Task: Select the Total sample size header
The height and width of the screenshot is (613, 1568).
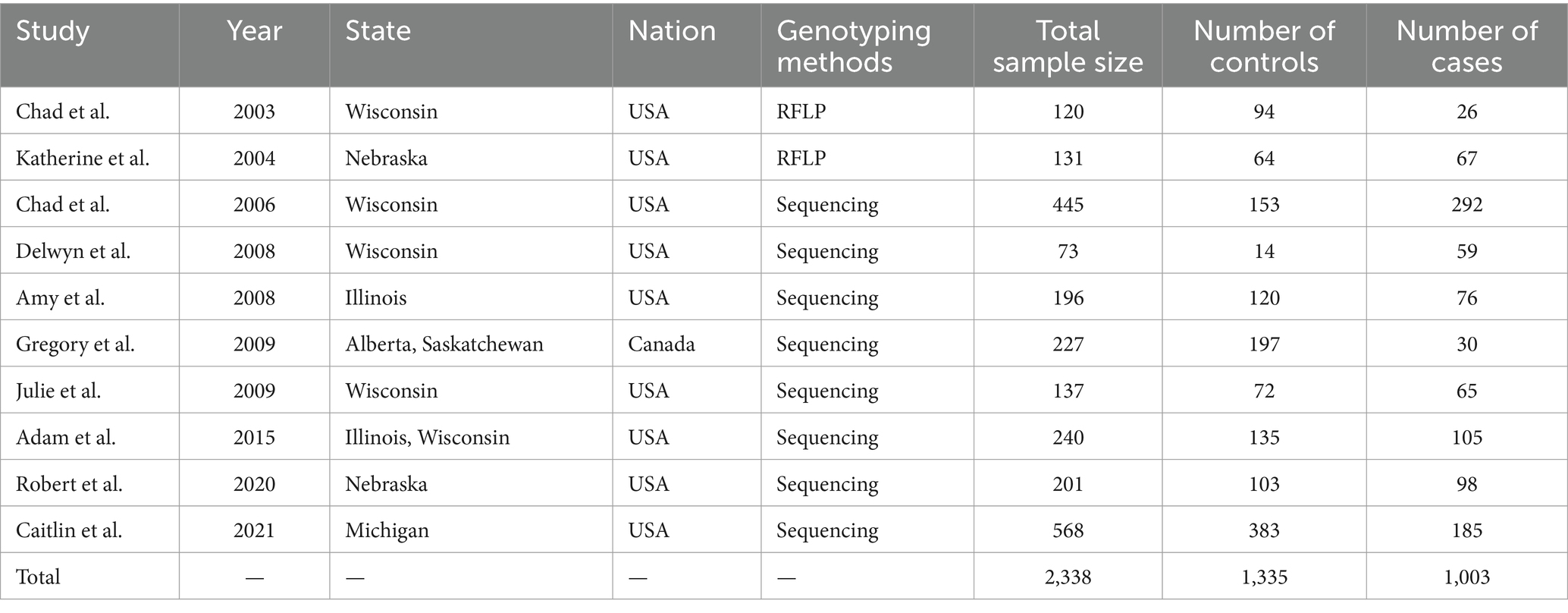Action: coord(1068,46)
